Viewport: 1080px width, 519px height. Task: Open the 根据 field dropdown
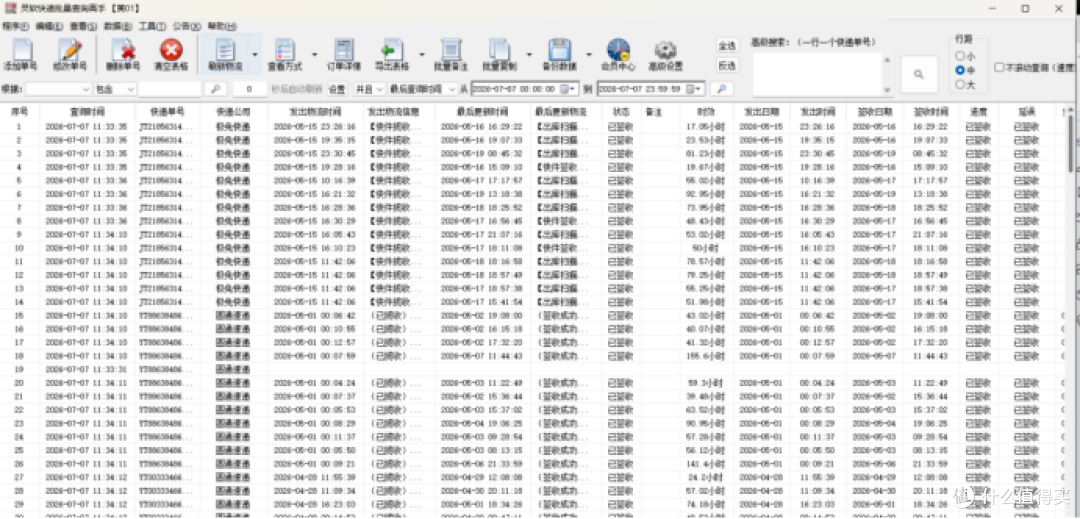point(85,89)
